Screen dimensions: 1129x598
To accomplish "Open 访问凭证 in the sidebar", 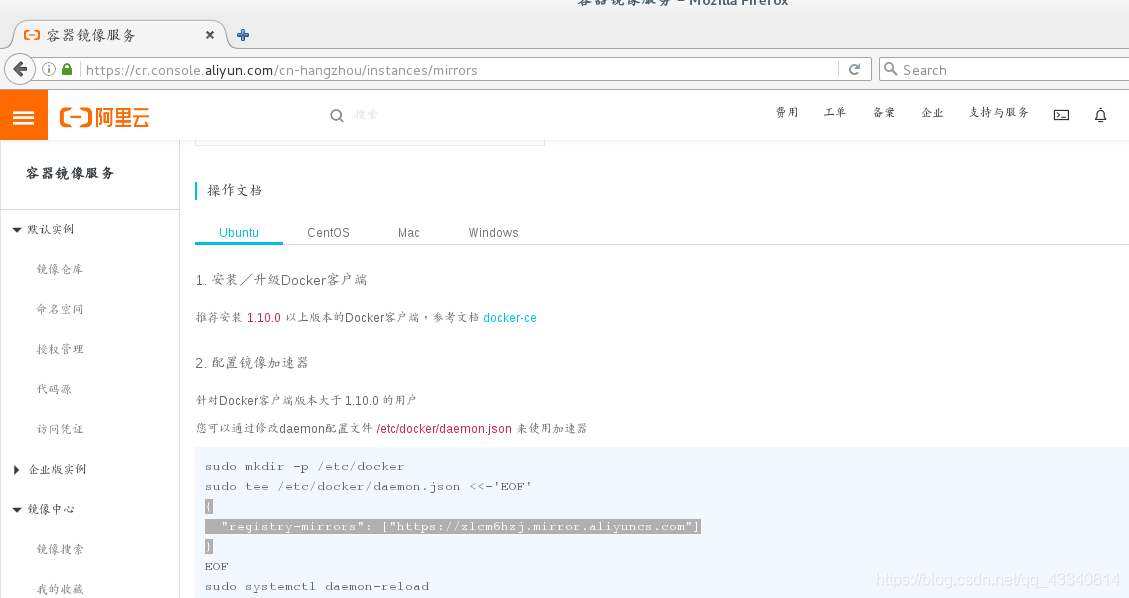I will [60, 429].
